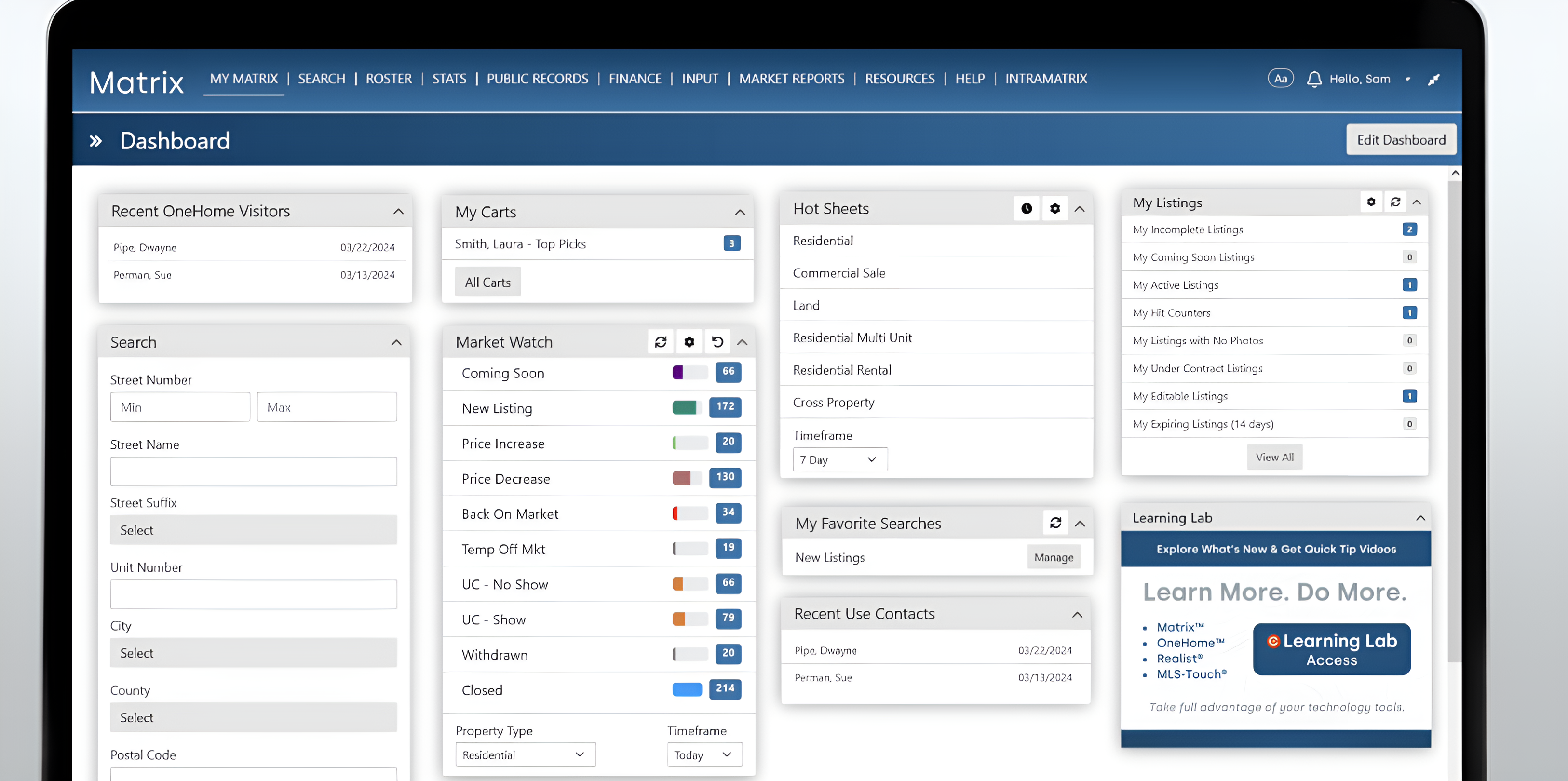This screenshot has width=1568, height=781.
Task: Open Hot Sheets settings gear
Action: coord(1055,209)
